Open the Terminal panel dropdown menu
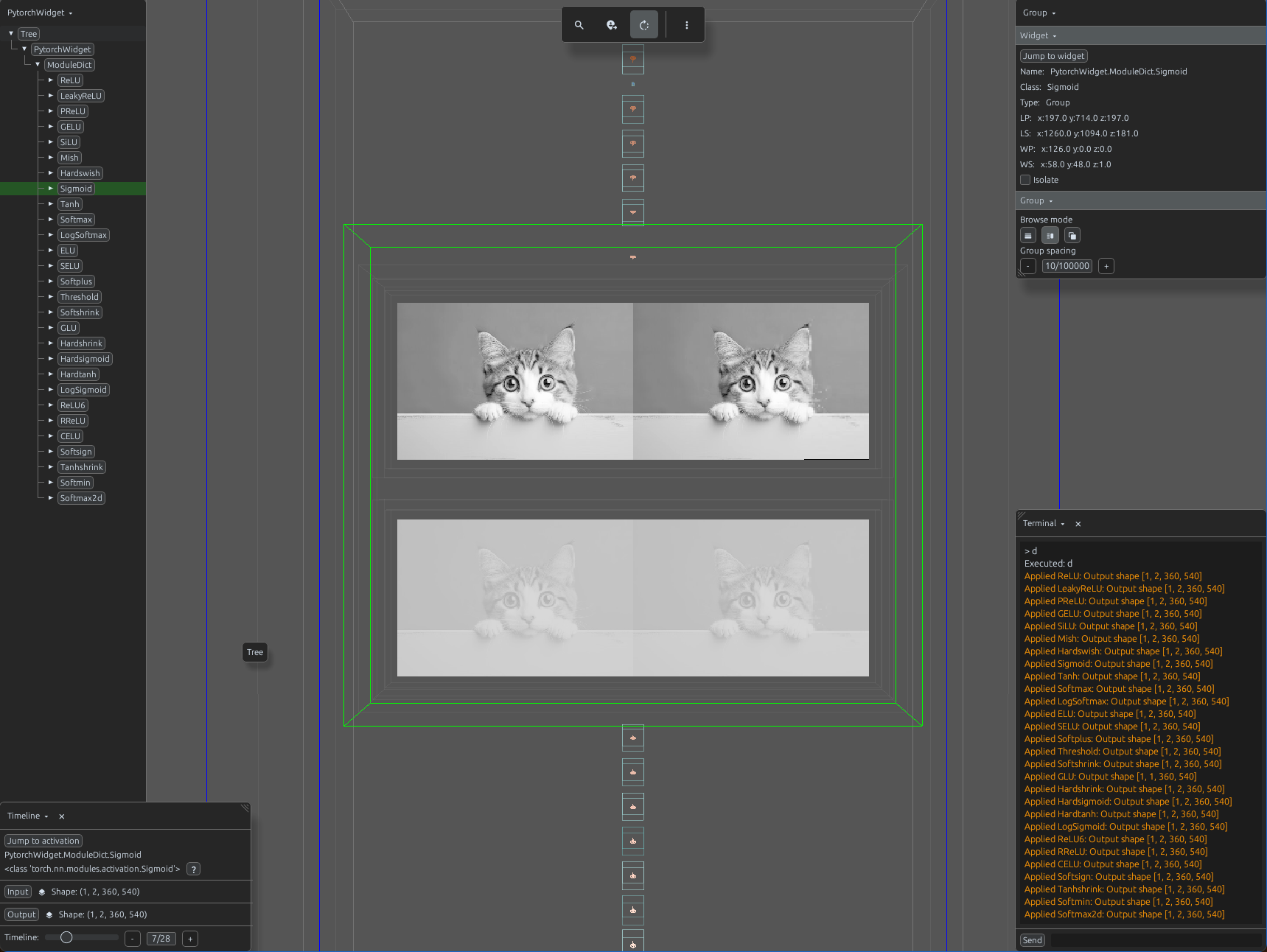 (x=1044, y=524)
